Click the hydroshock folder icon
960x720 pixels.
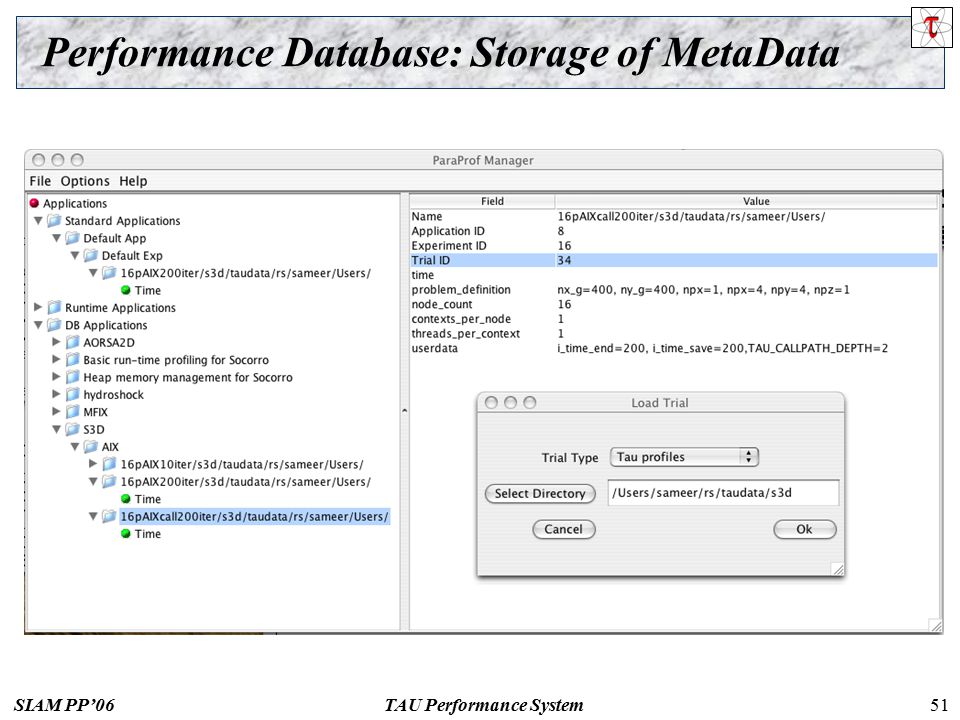coord(73,395)
